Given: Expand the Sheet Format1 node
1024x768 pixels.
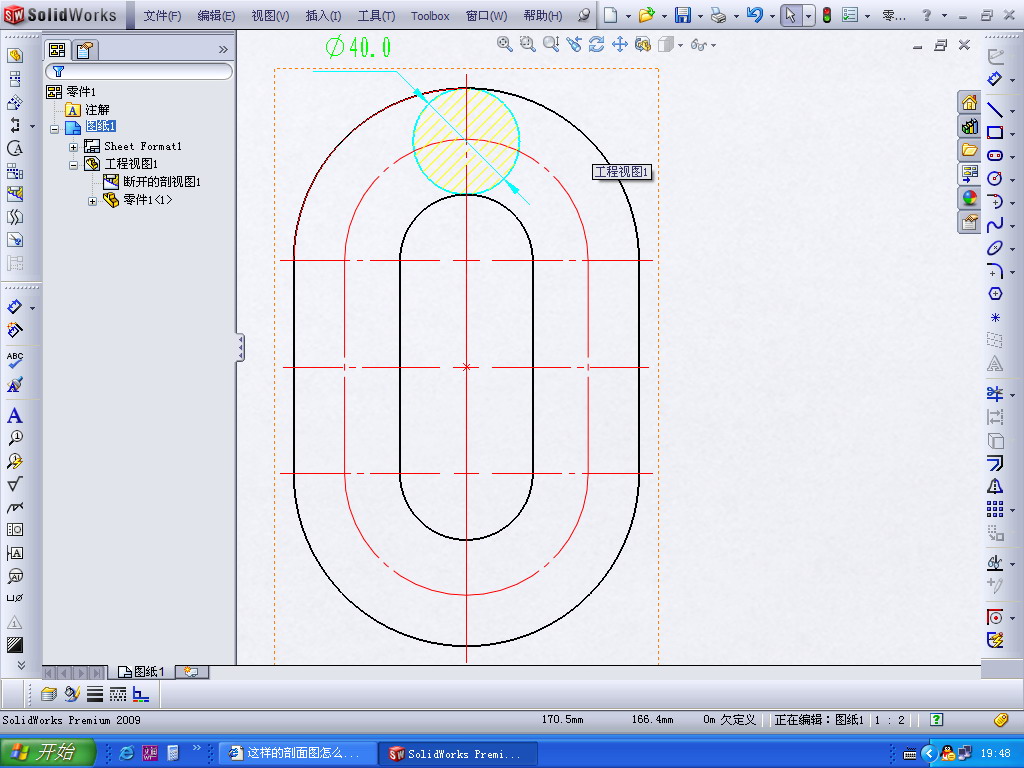Looking at the screenshot, I should click(73, 147).
